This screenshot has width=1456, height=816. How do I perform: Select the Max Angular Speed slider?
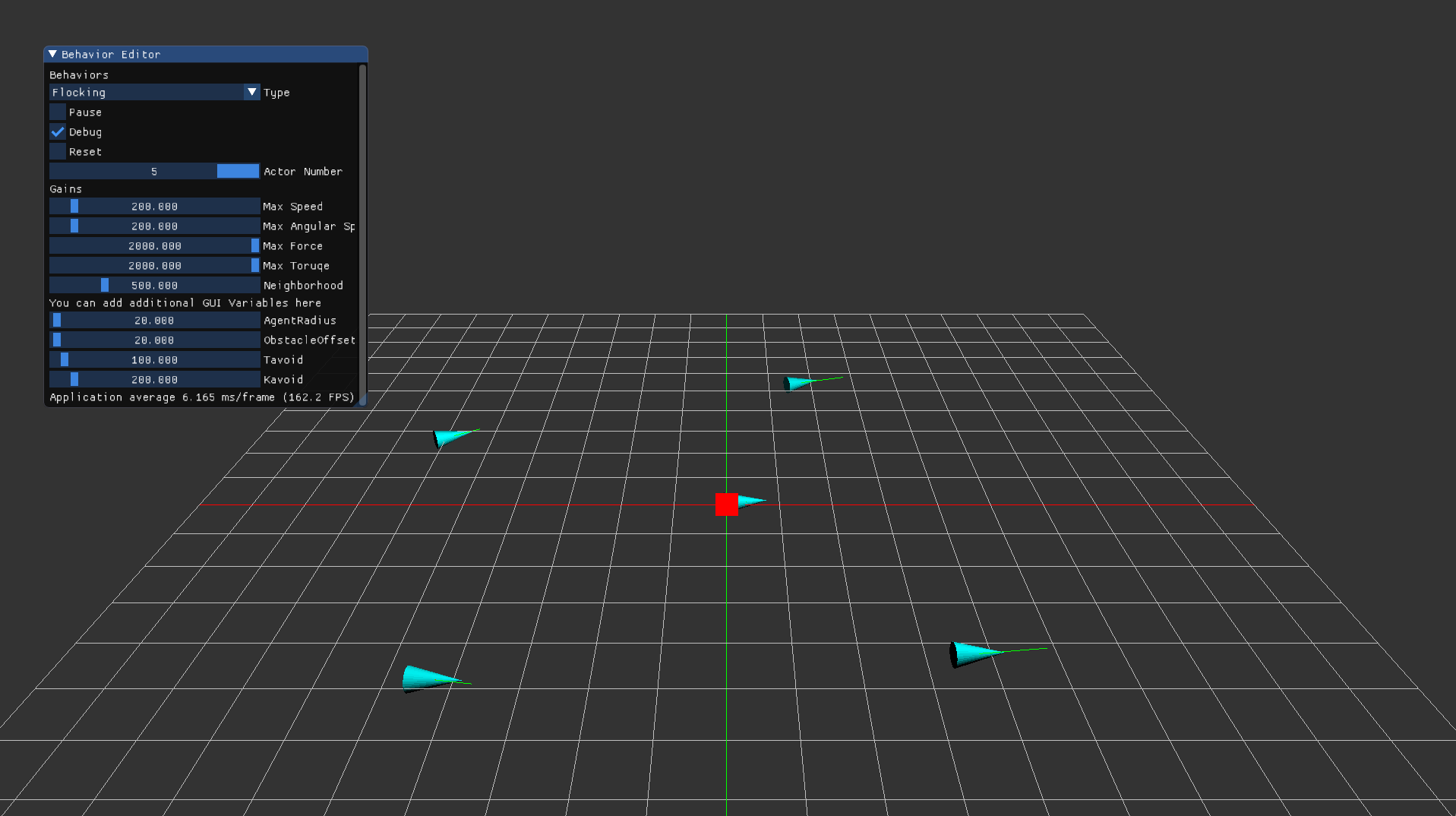pos(74,226)
